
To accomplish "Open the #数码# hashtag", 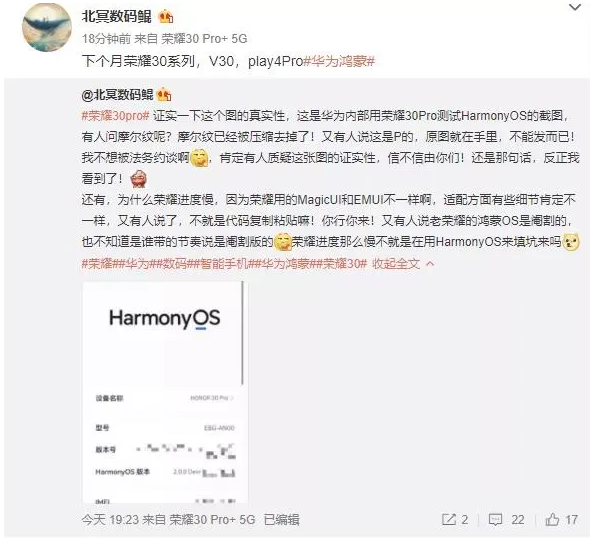I will 172,264.
